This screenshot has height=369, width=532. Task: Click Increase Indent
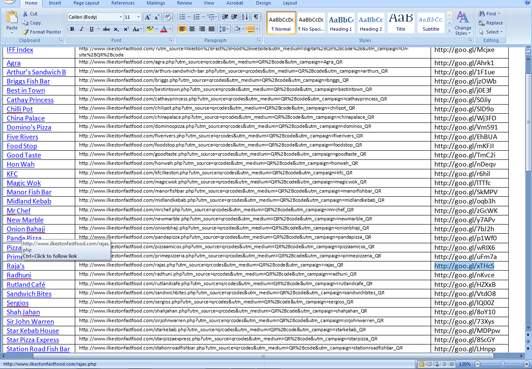234,17
